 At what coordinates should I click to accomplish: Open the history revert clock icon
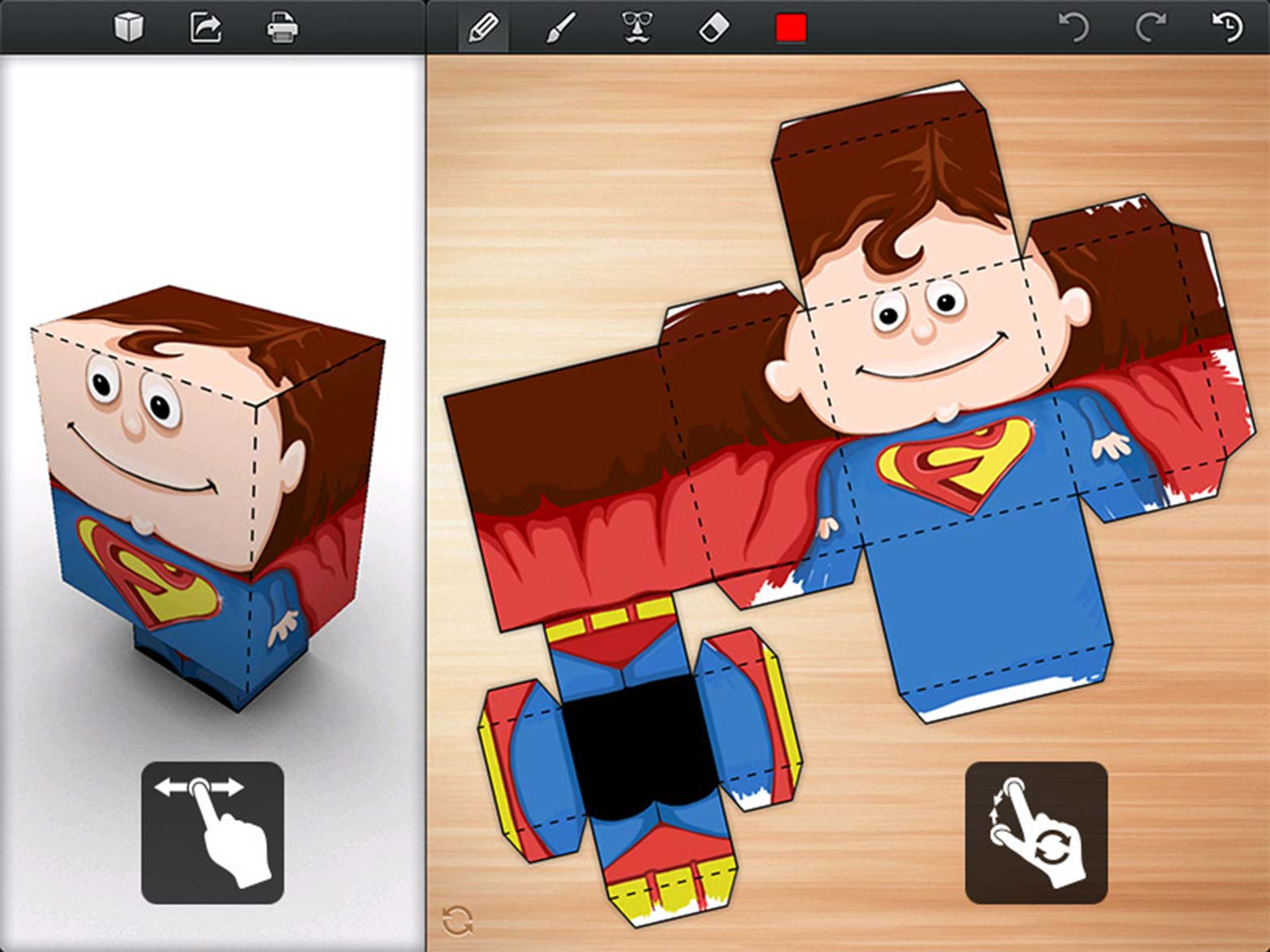[x=1227, y=27]
